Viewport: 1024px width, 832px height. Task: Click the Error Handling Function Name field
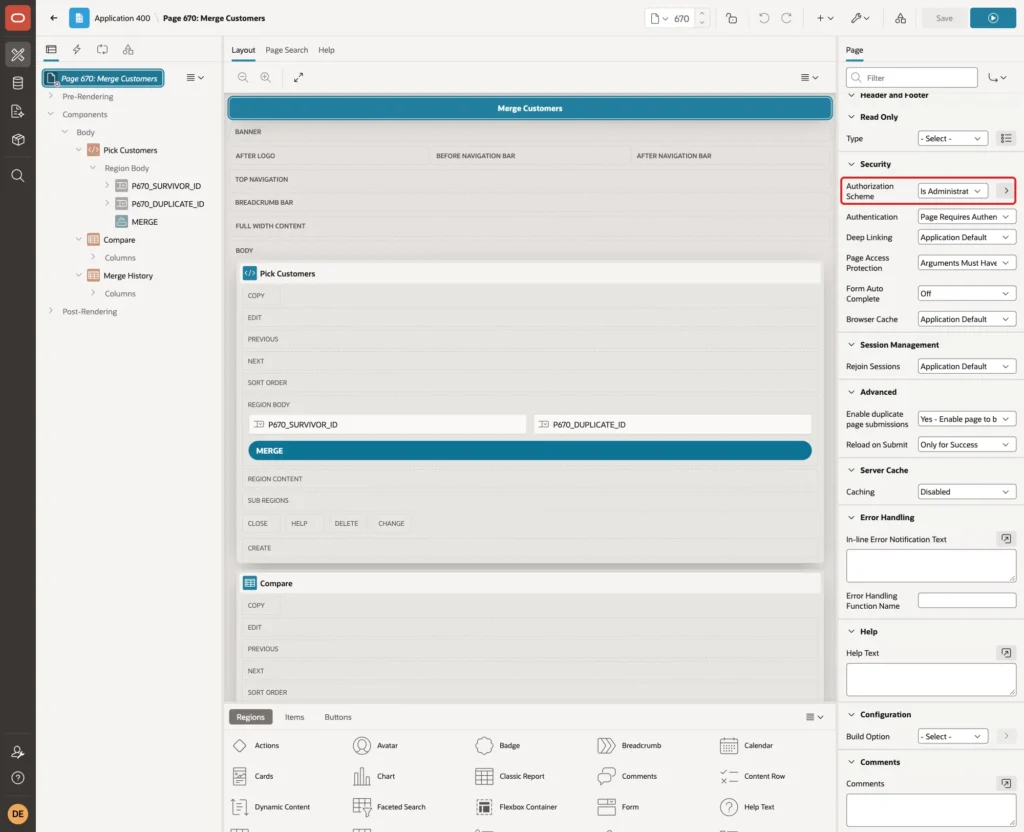[967, 600]
